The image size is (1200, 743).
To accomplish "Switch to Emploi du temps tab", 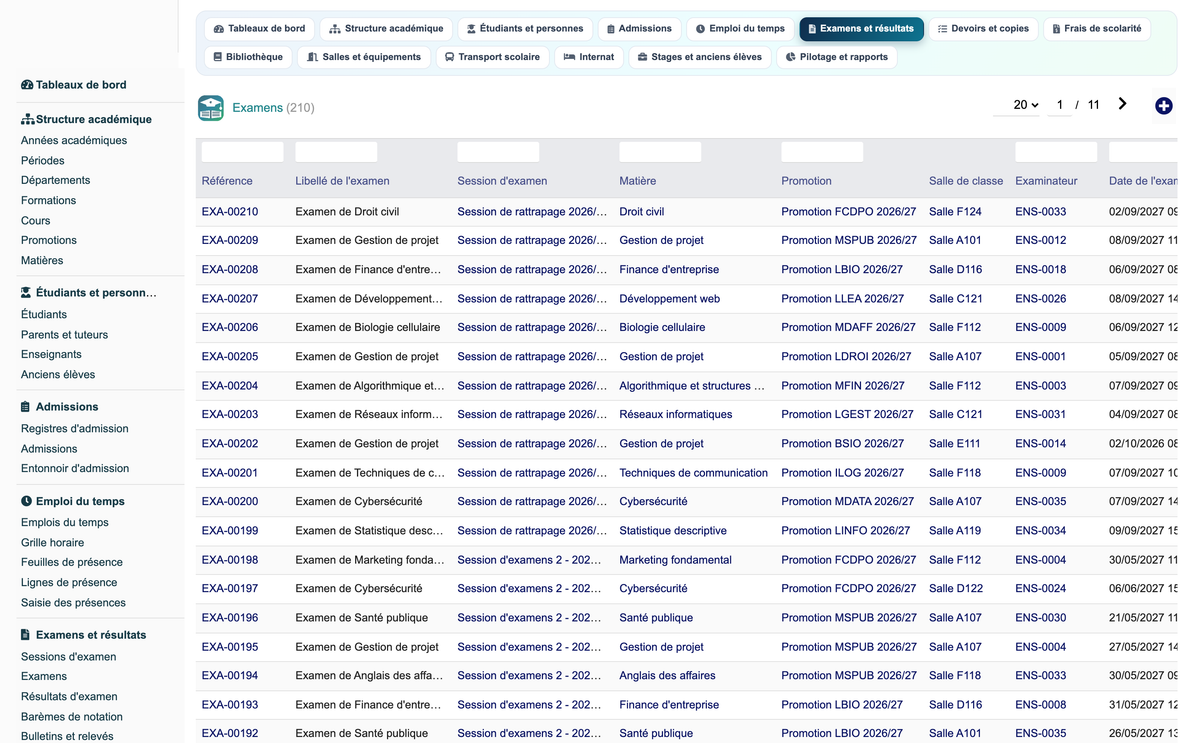I will [741, 29].
